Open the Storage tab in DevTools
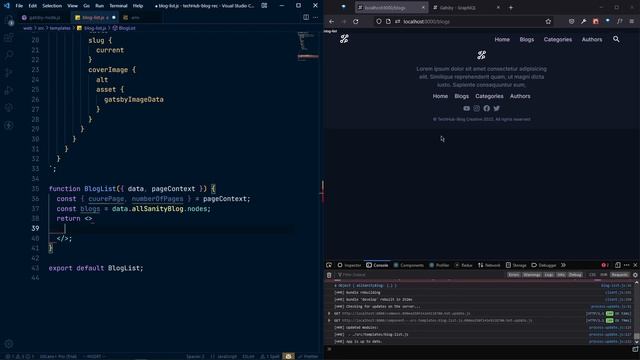The image size is (640, 360). click(516, 265)
